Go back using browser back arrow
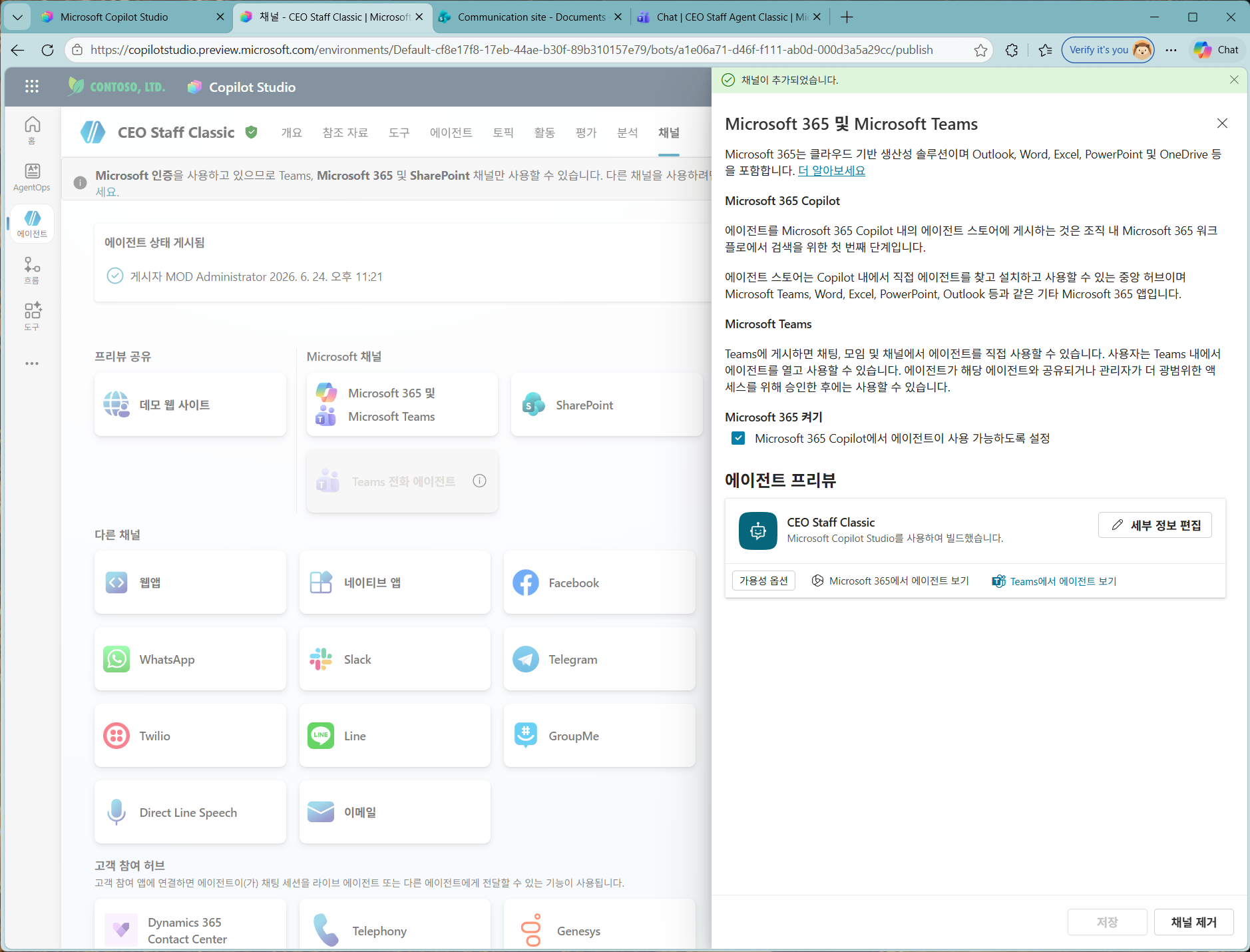1250x952 pixels. (x=18, y=50)
